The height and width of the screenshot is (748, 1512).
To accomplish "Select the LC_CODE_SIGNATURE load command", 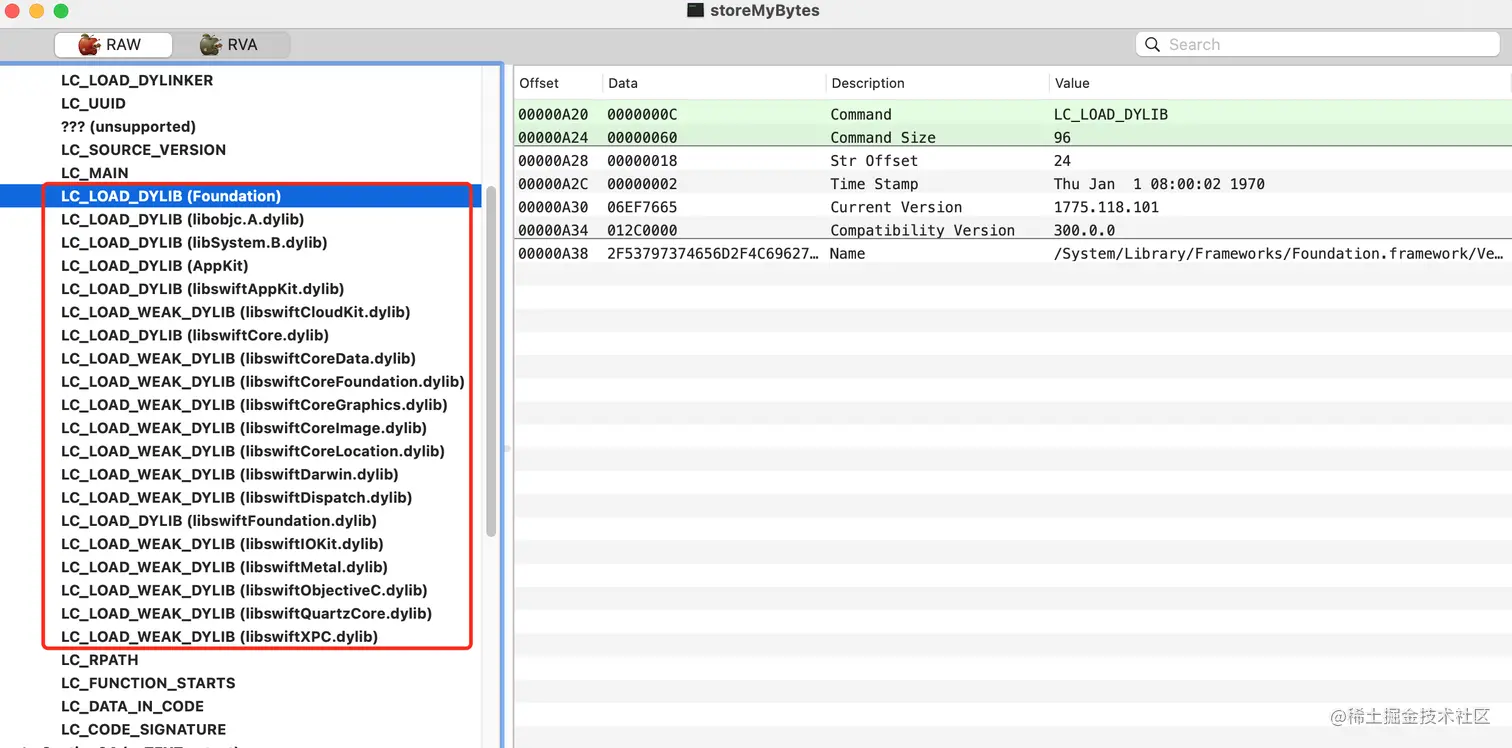I will pos(143,729).
